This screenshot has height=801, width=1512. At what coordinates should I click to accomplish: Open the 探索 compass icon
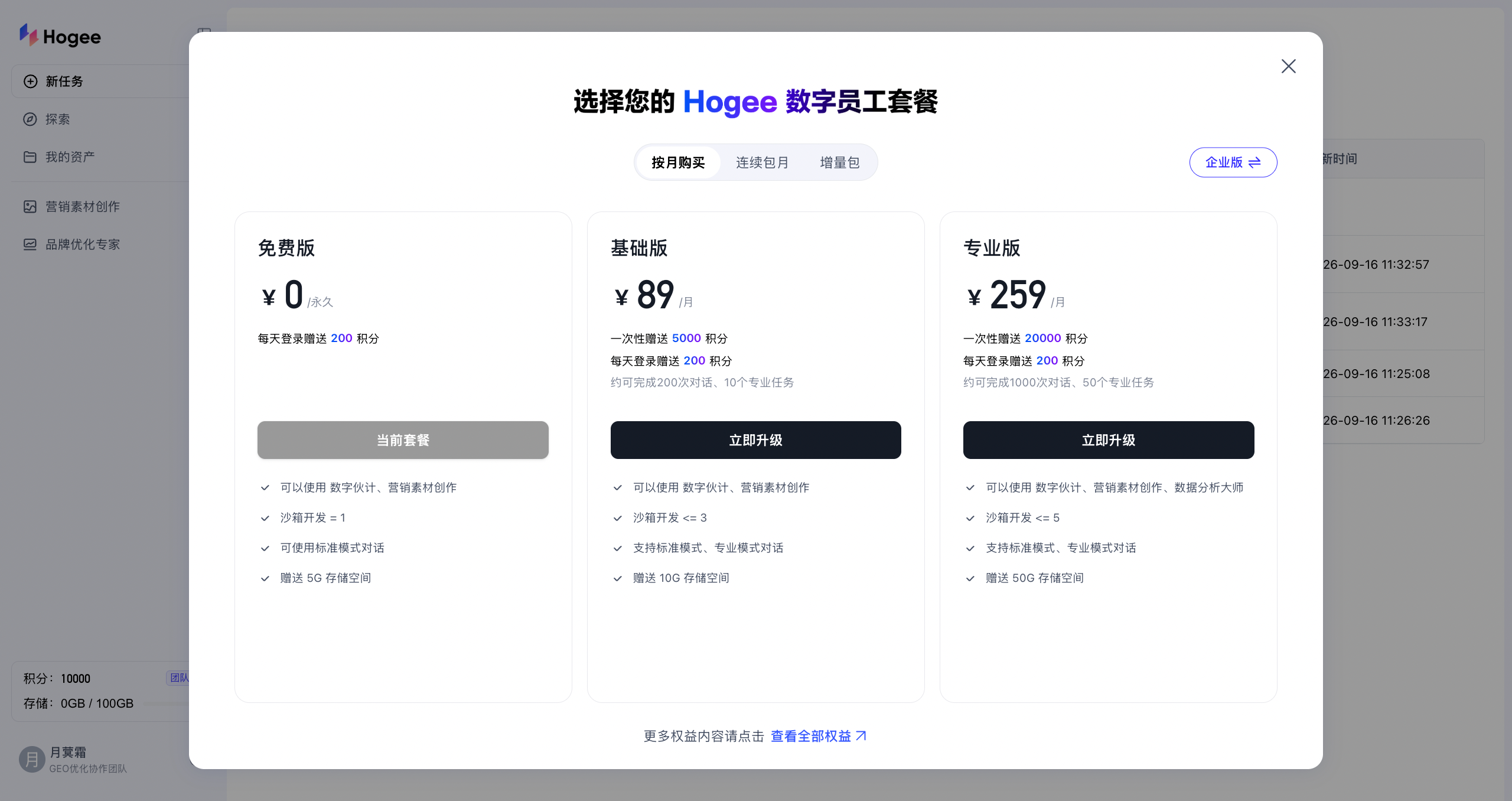point(30,119)
